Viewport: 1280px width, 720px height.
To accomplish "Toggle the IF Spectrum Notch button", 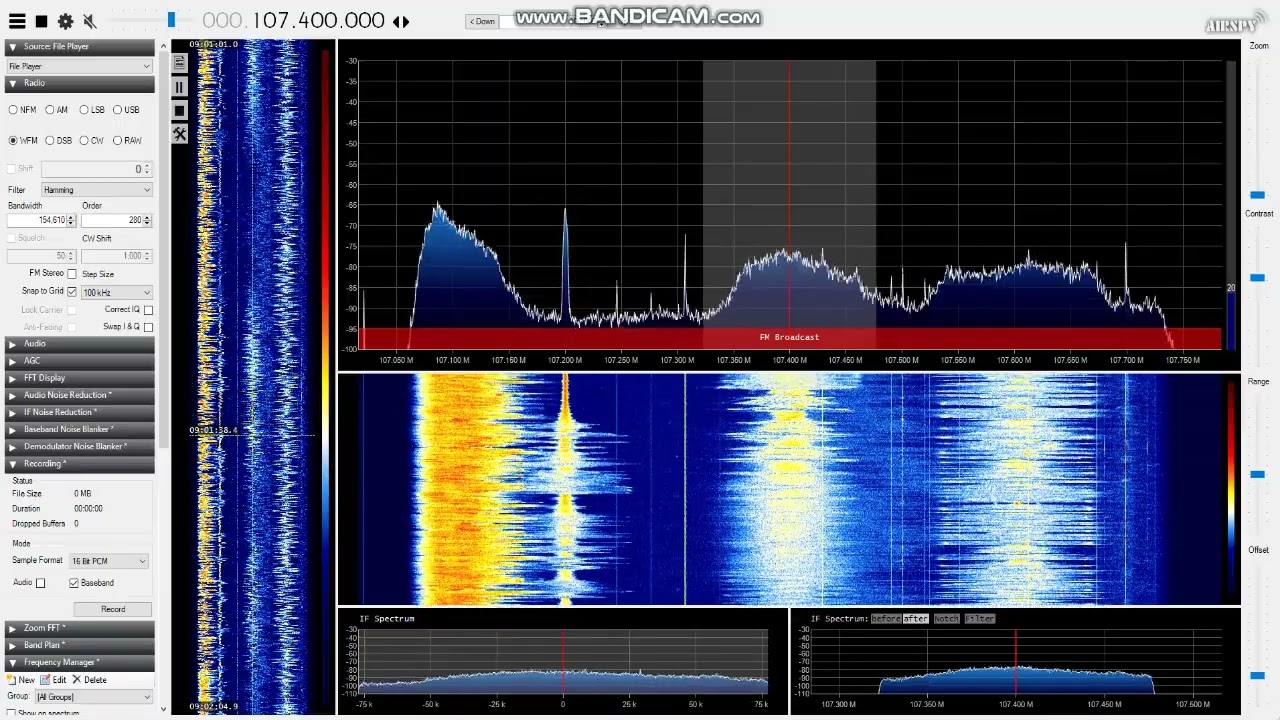I will [x=946, y=619].
